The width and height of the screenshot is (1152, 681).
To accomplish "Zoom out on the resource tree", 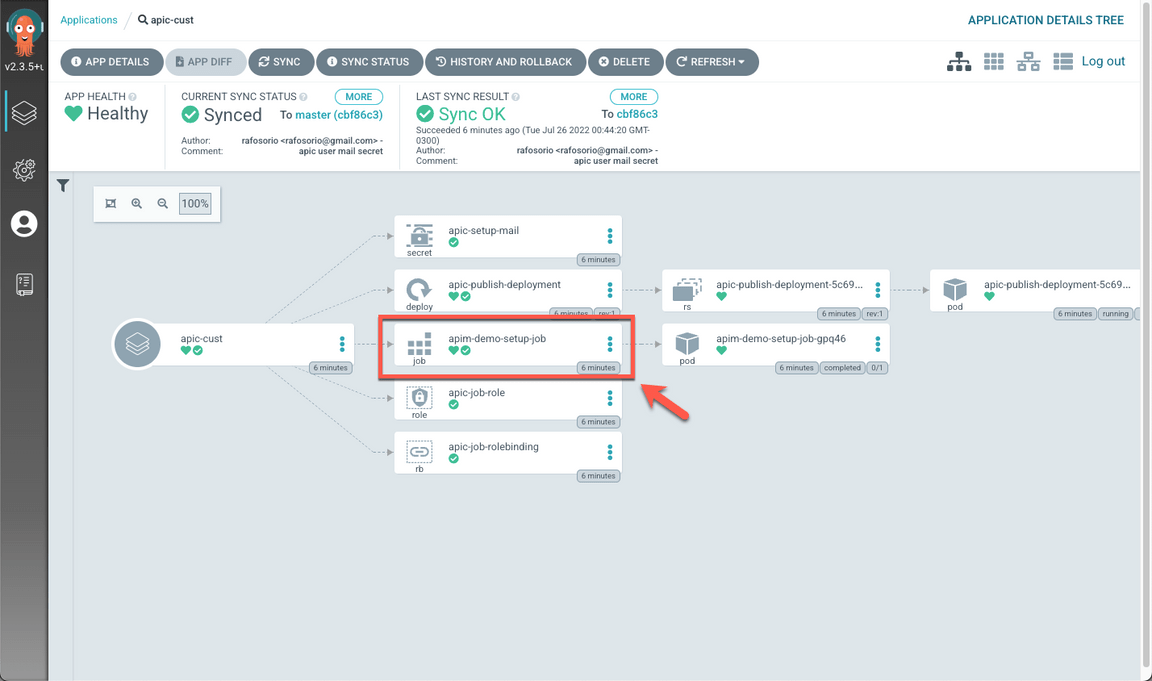I will 163,204.
